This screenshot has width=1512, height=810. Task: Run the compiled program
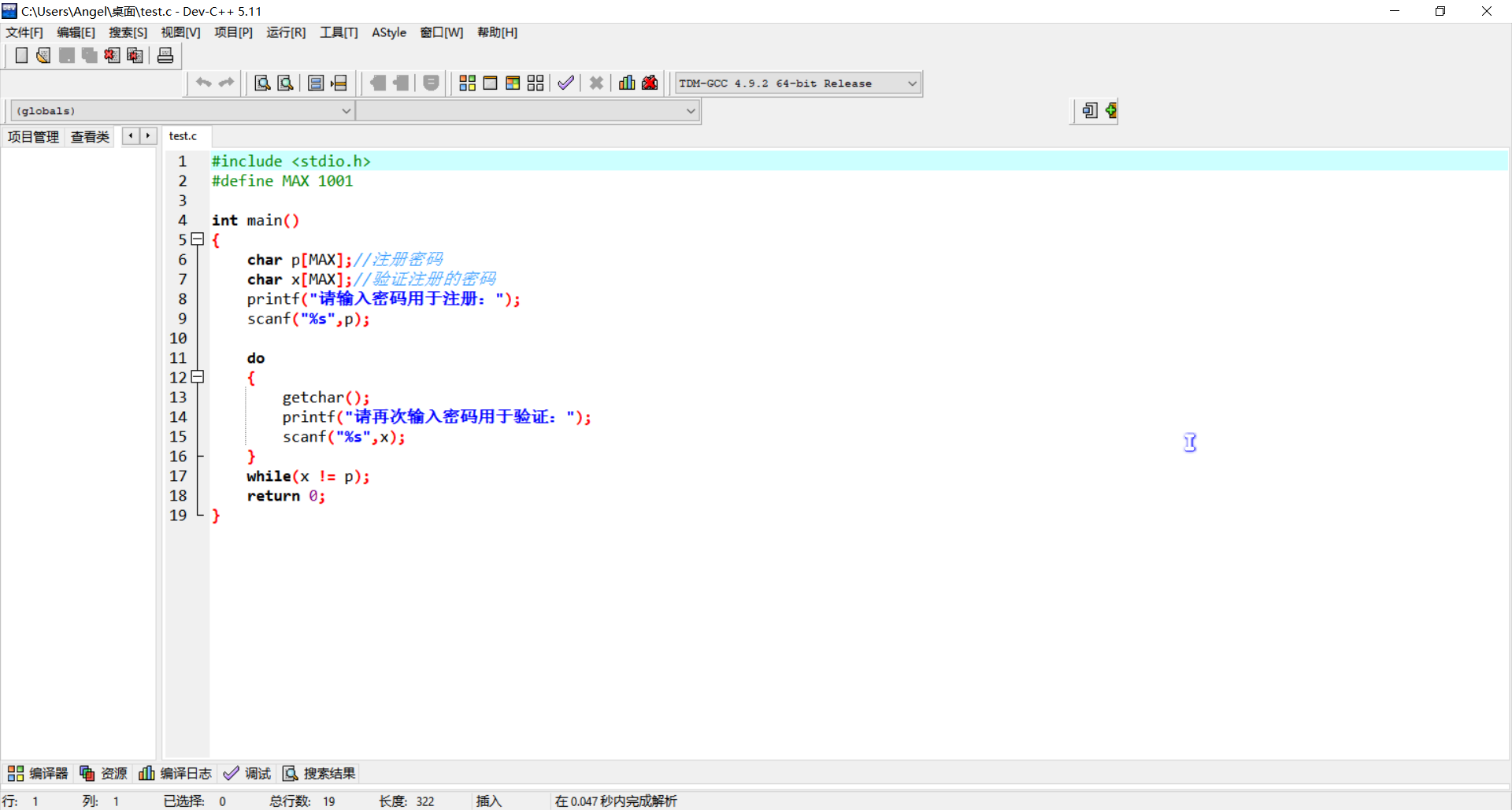click(490, 83)
